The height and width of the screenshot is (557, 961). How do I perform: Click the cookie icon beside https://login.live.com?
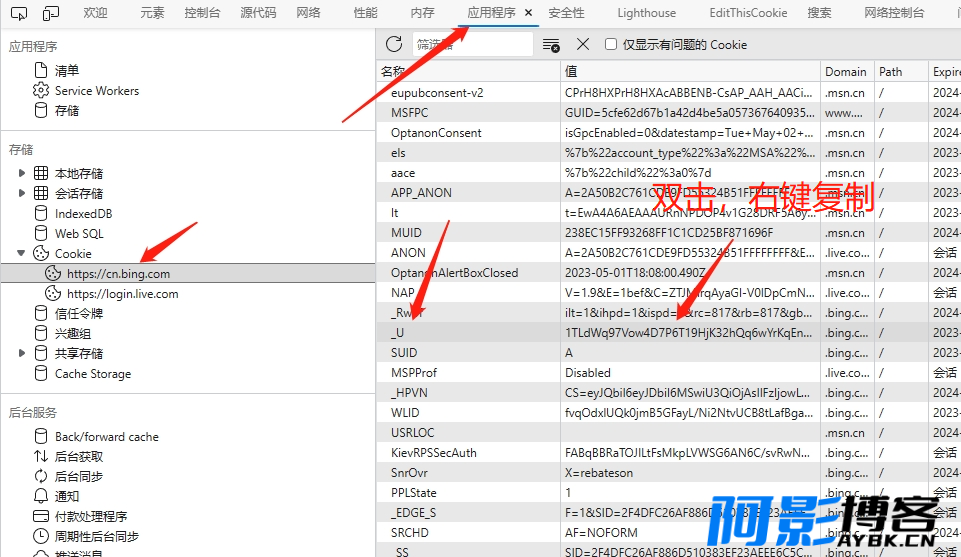[53, 294]
